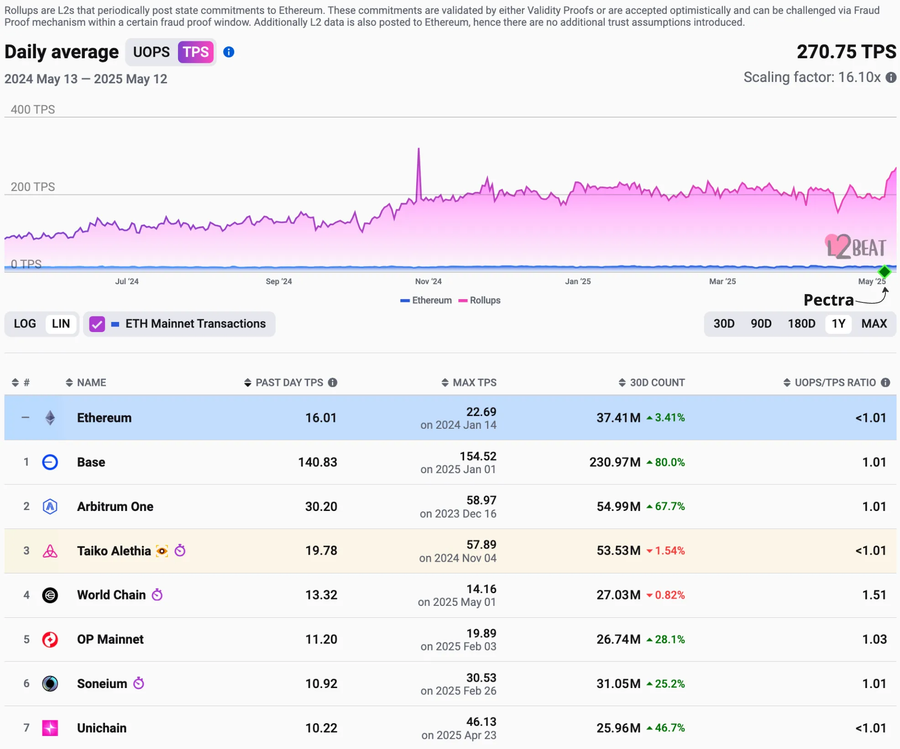
Task: Uncheck the ETH Mainnet Transactions checkbox
Action: (97, 324)
